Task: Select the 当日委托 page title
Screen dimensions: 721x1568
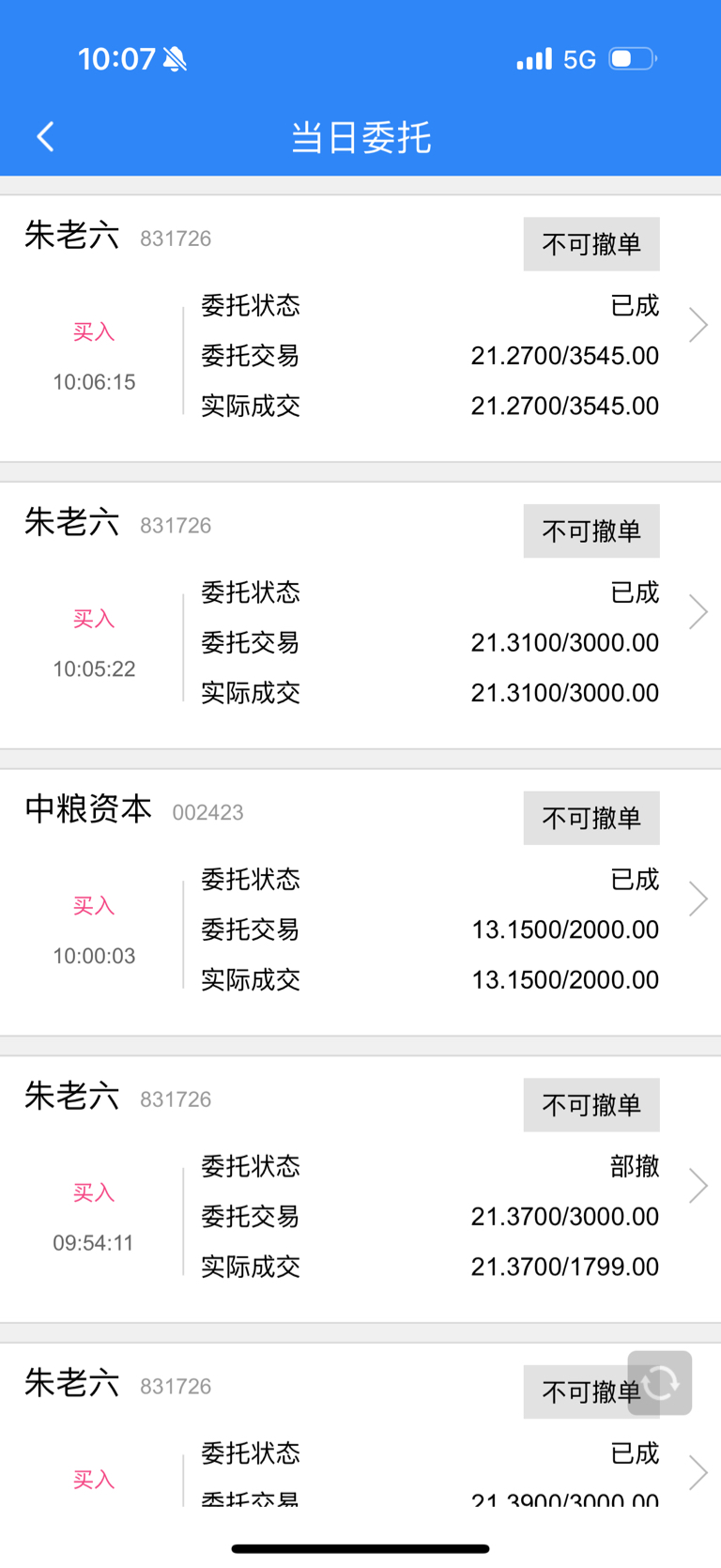Action: pyautogui.click(x=360, y=138)
